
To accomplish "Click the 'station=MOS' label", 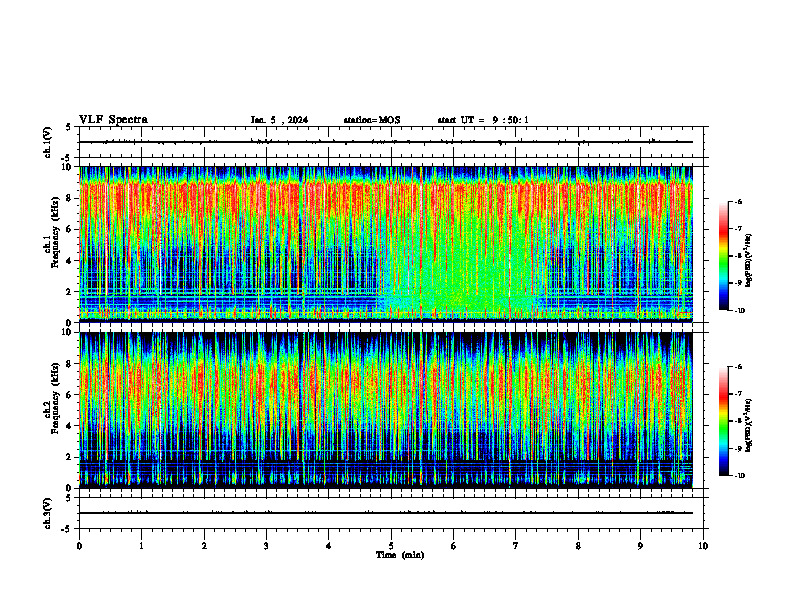I will click(372, 120).
